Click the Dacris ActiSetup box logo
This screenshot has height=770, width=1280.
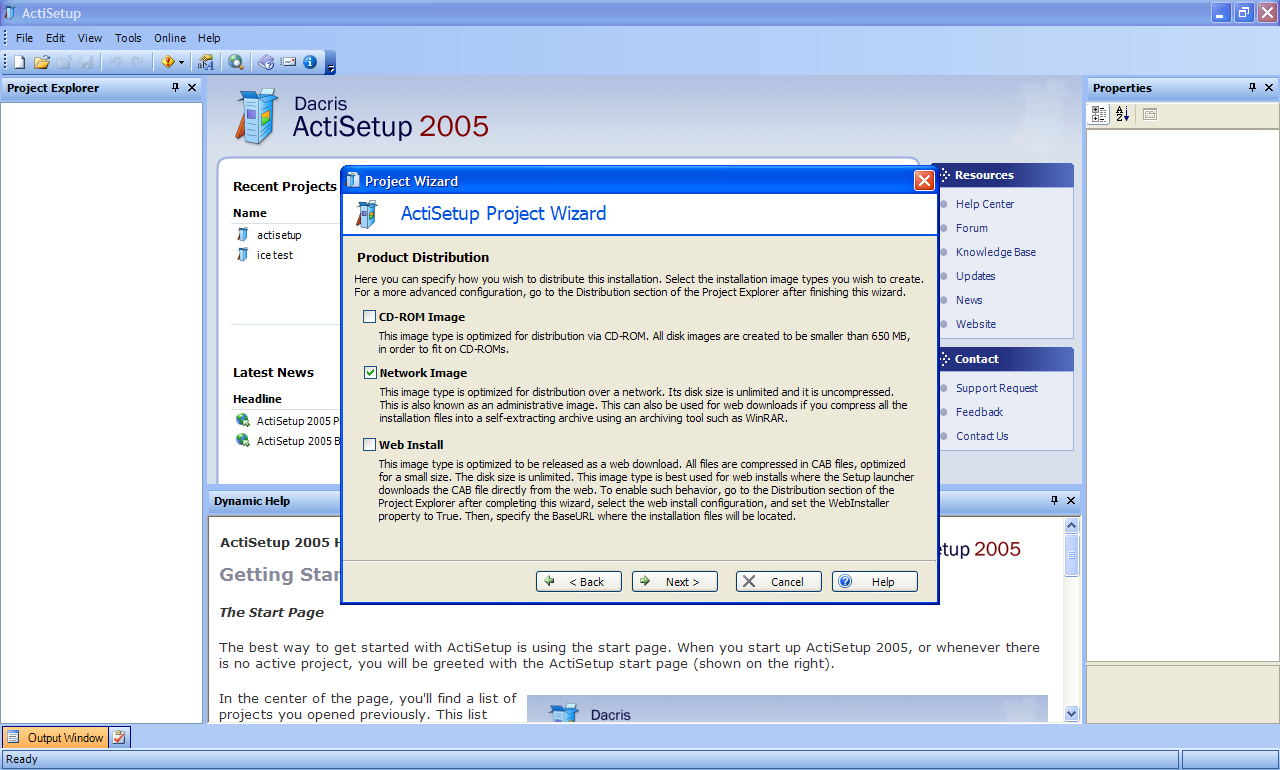coord(256,116)
